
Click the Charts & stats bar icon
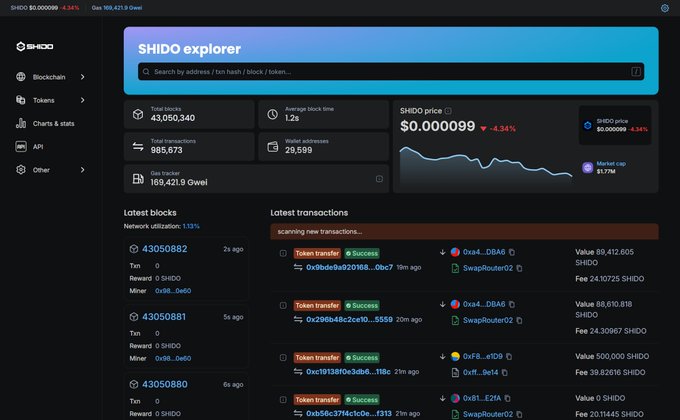pos(21,123)
